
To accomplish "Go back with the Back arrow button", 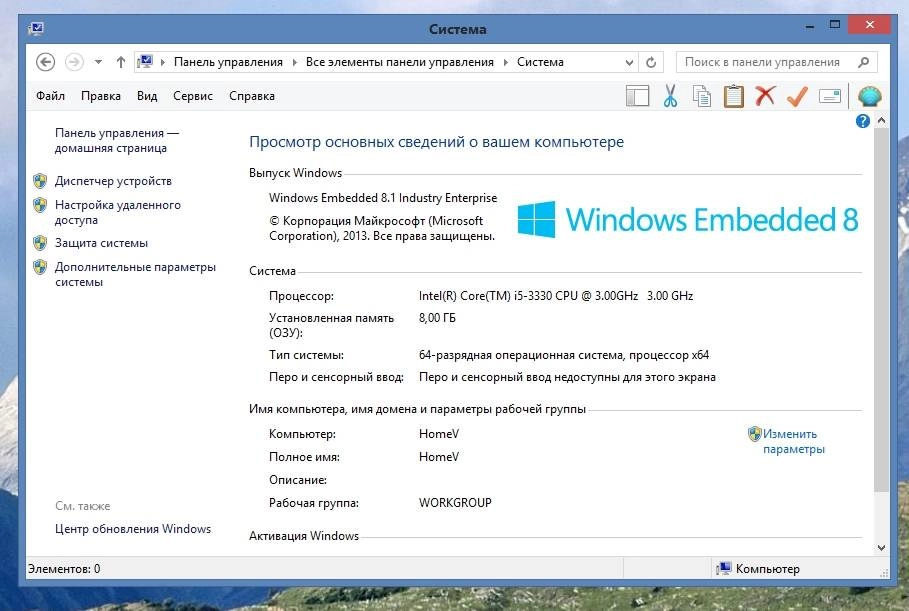I will (45, 61).
